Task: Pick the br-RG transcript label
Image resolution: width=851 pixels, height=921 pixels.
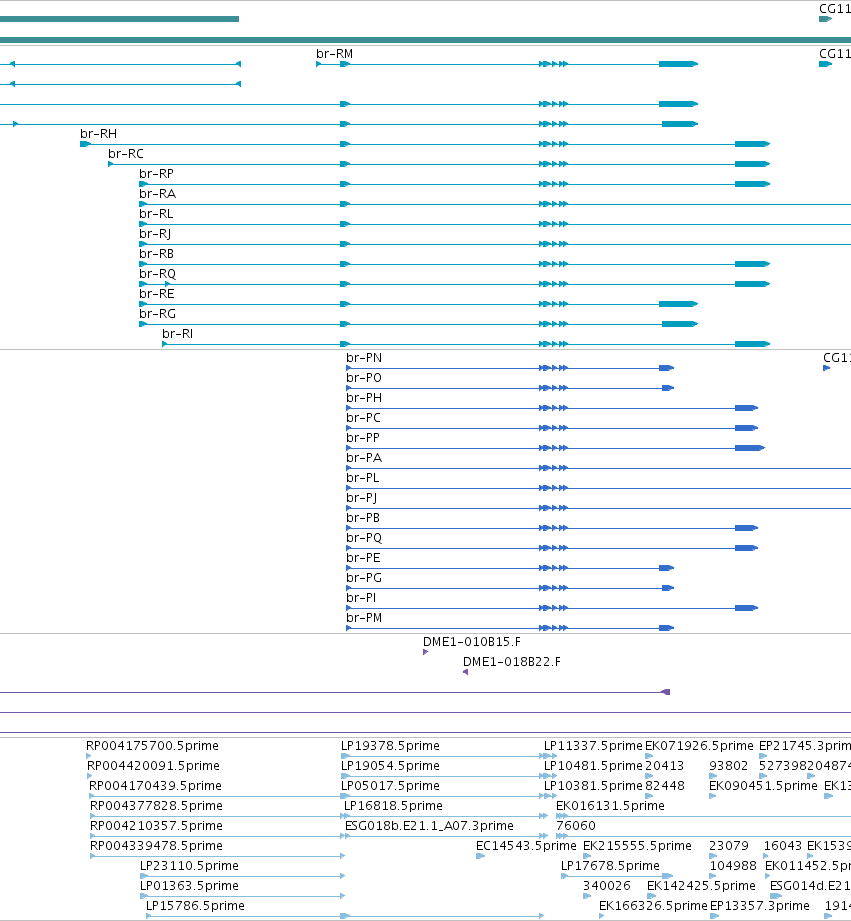Action: (157, 314)
